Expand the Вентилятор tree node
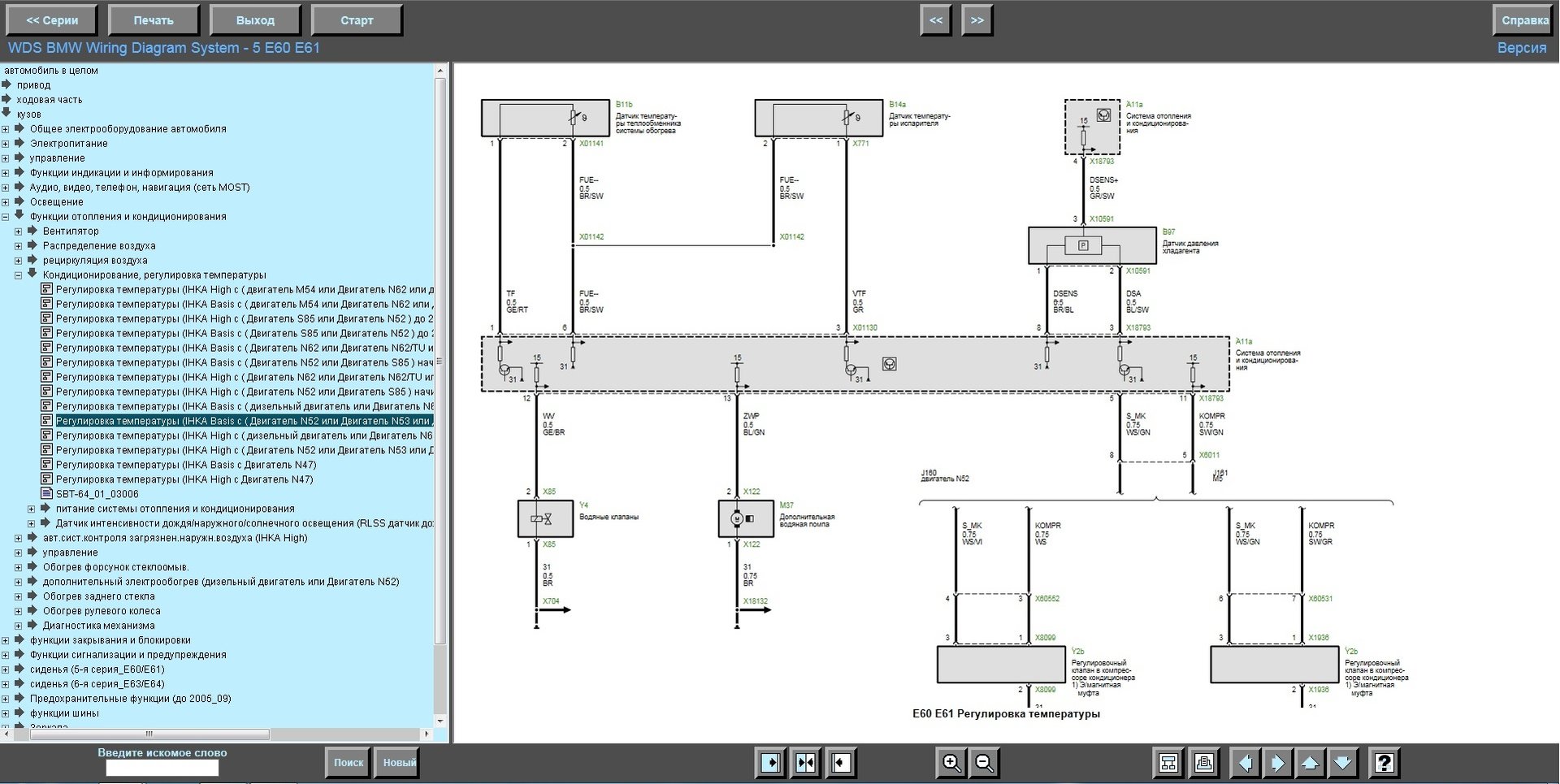Screen dimensions: 1560x784 [x=19, y=232]
